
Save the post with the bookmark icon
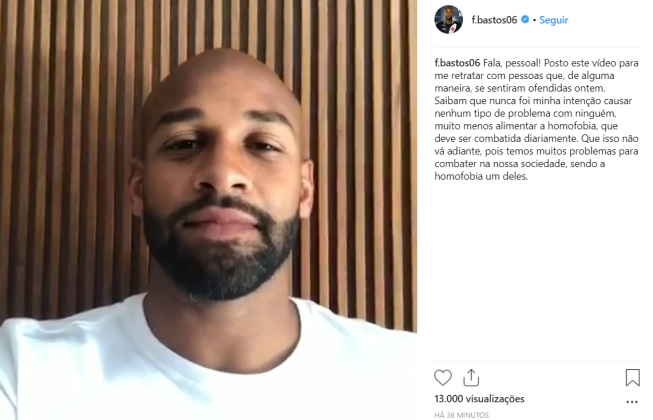click(632, 378)
